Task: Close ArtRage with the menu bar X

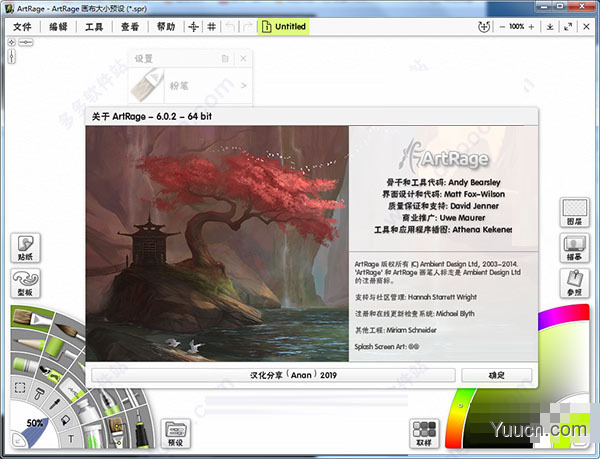Action: click(x=586, y=27)
